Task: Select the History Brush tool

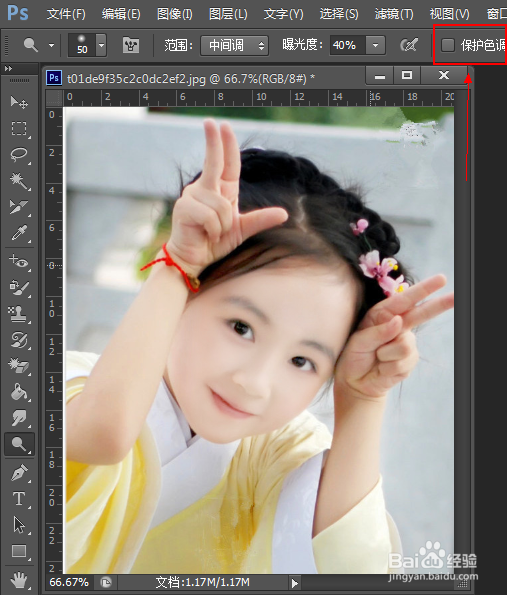Action: (x=19, y=340)
